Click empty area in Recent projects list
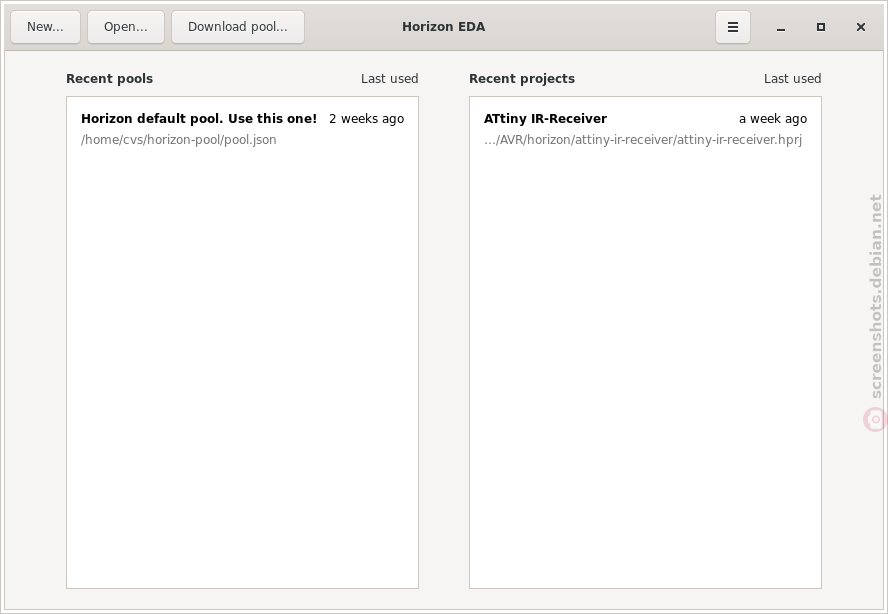Viewport: 888px width, 614px height. click(x=645, y=368)
